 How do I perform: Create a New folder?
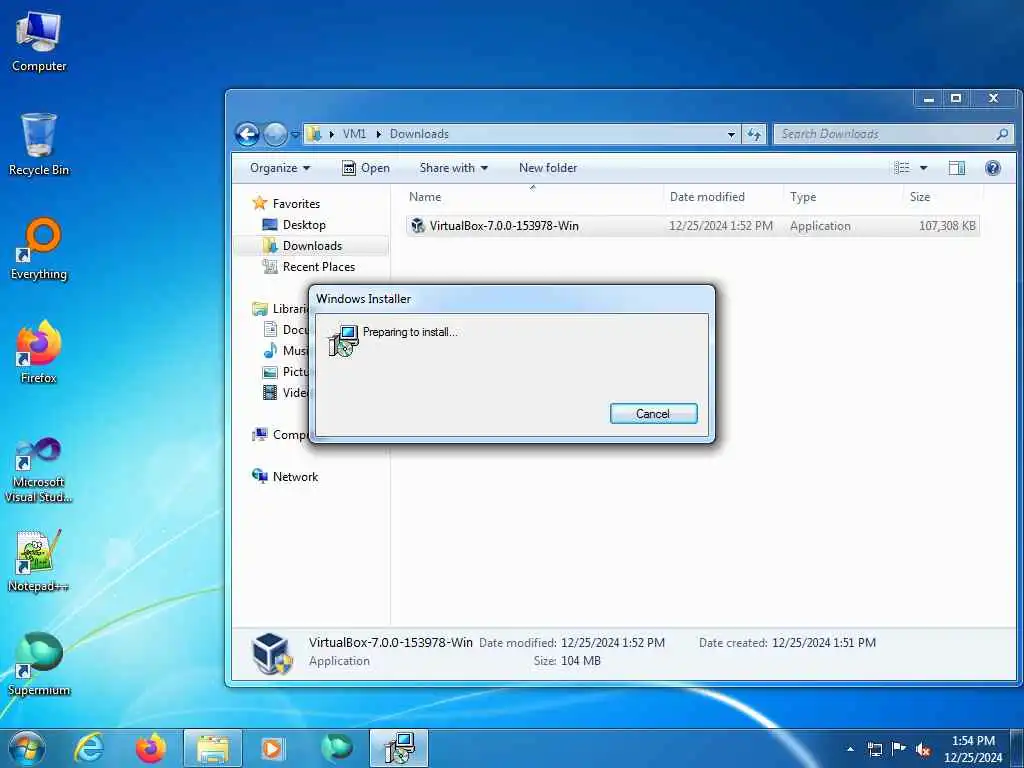pos(548,168)
